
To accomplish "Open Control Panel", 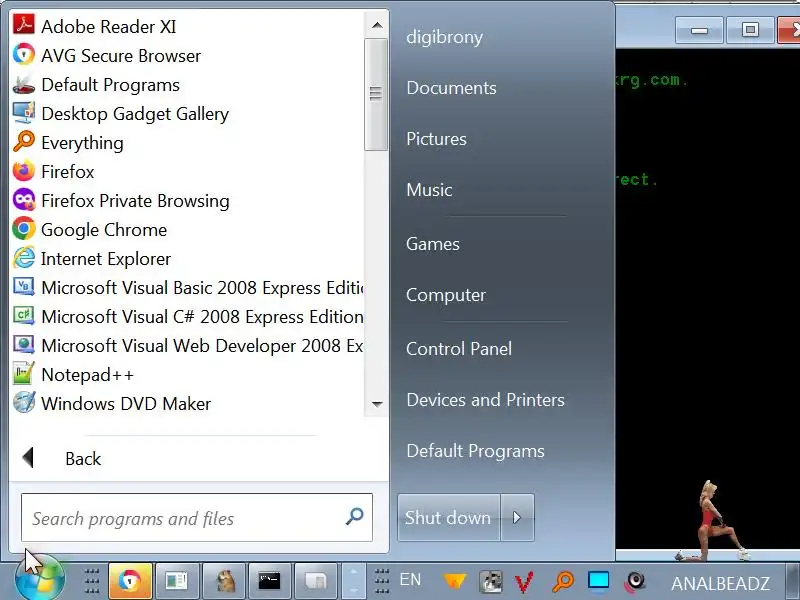I will coord(459,349).
